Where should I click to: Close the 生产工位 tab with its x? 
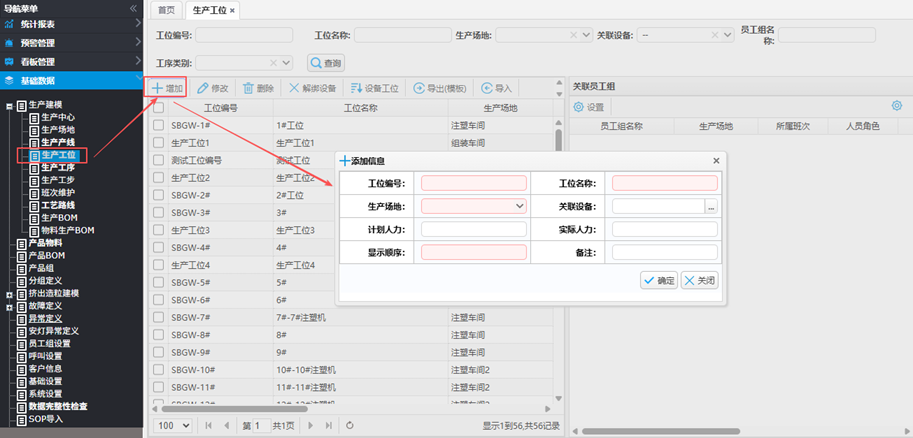(232, 10)
